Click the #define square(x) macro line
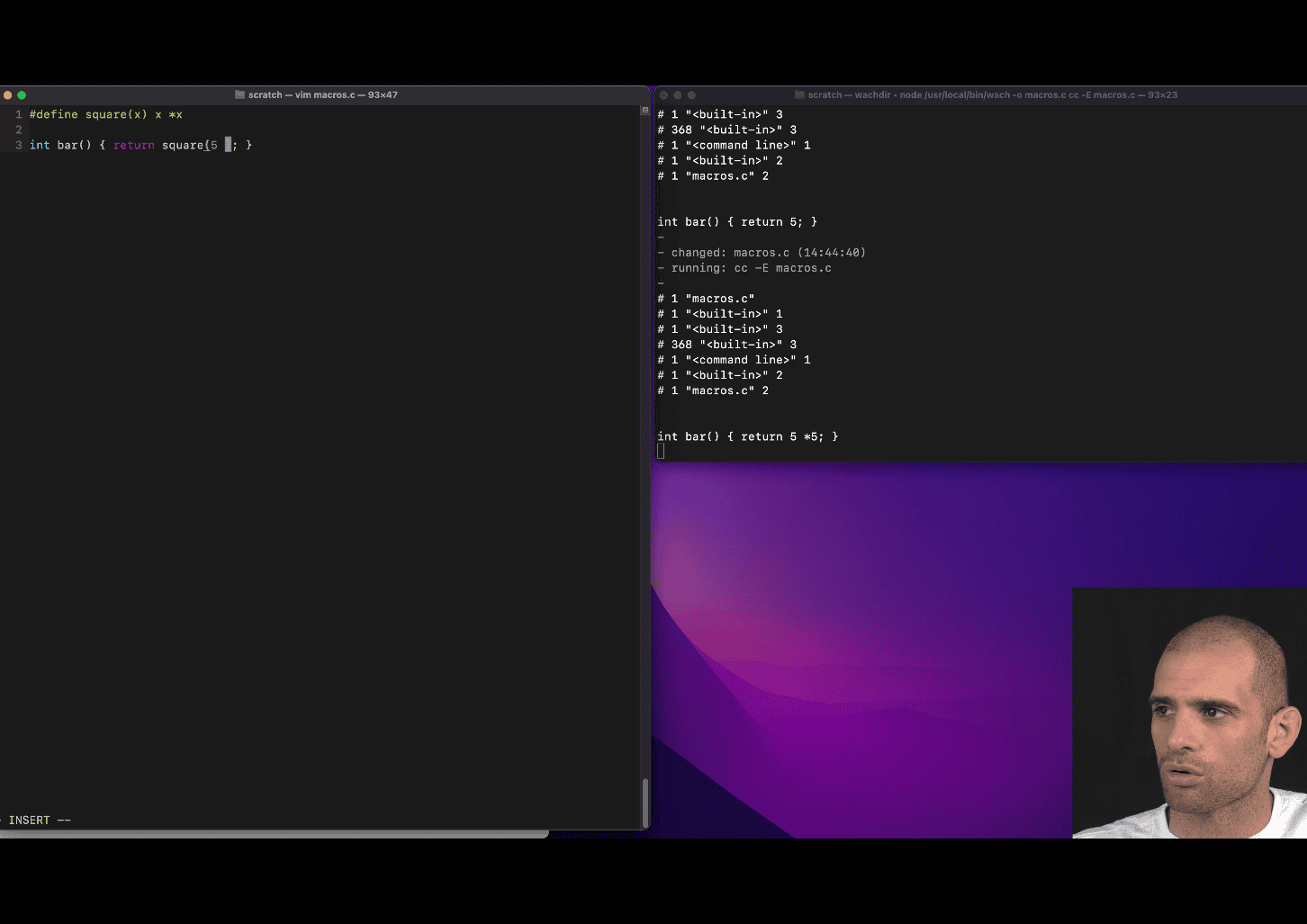Image resolution: width=1307 pixels, height=924 pixels. click(x=106, y=114)
